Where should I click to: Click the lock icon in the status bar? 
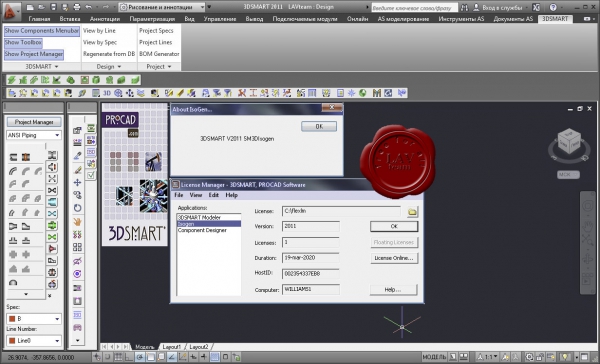coord(540,357)
